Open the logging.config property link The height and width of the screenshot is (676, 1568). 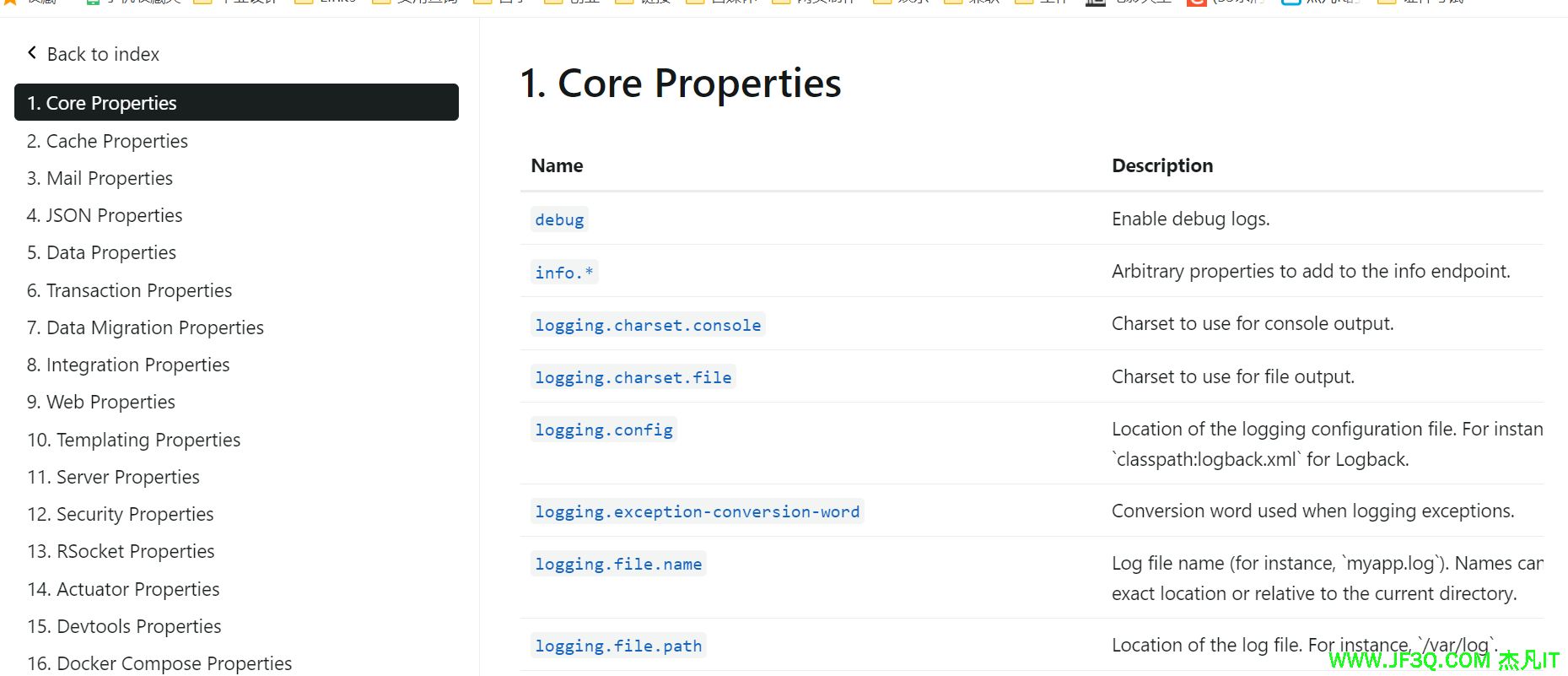(x=603, y=430)
